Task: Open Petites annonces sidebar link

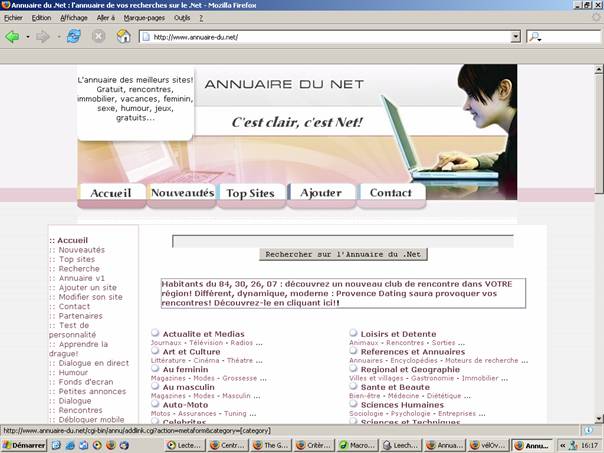Action: point(92,391)
